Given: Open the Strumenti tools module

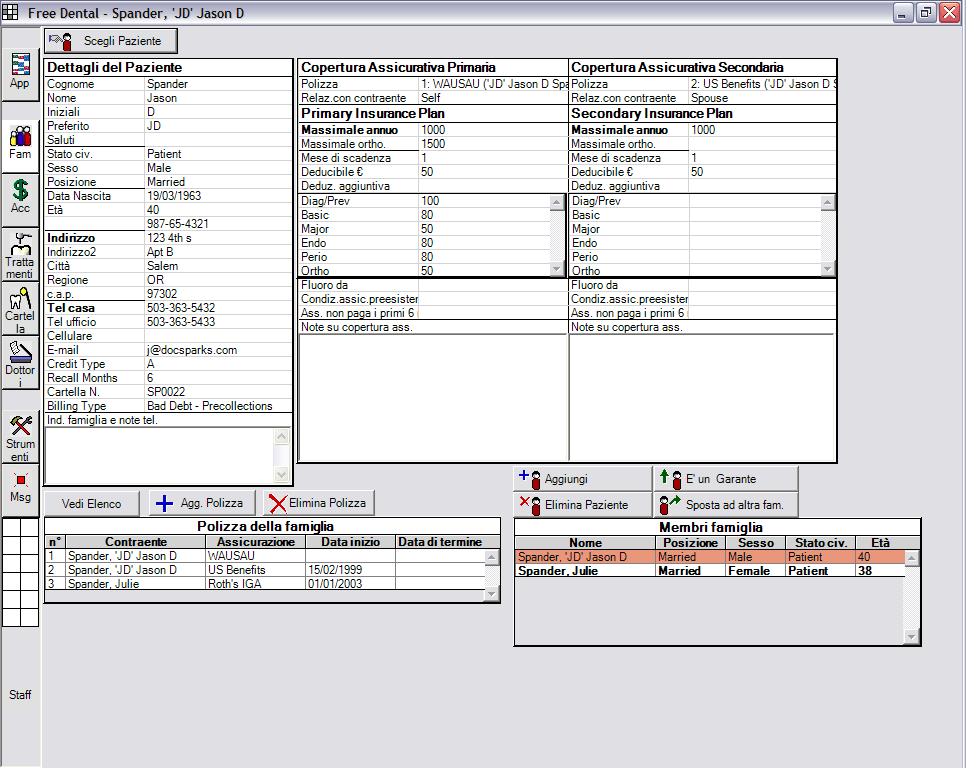Looking at the screenshot, I should 20,437.
